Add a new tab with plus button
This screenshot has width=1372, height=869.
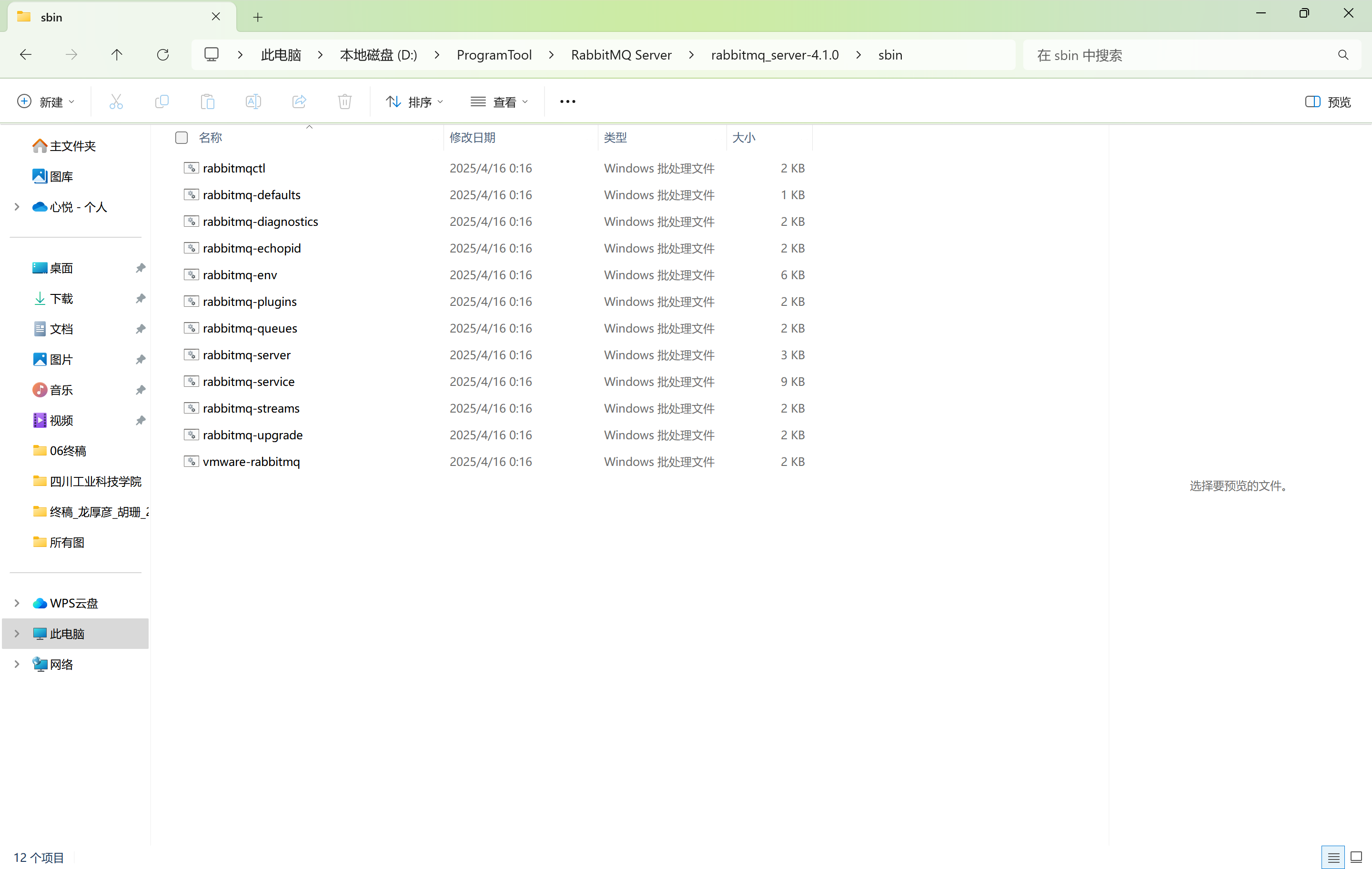click(x=258, y=17)
